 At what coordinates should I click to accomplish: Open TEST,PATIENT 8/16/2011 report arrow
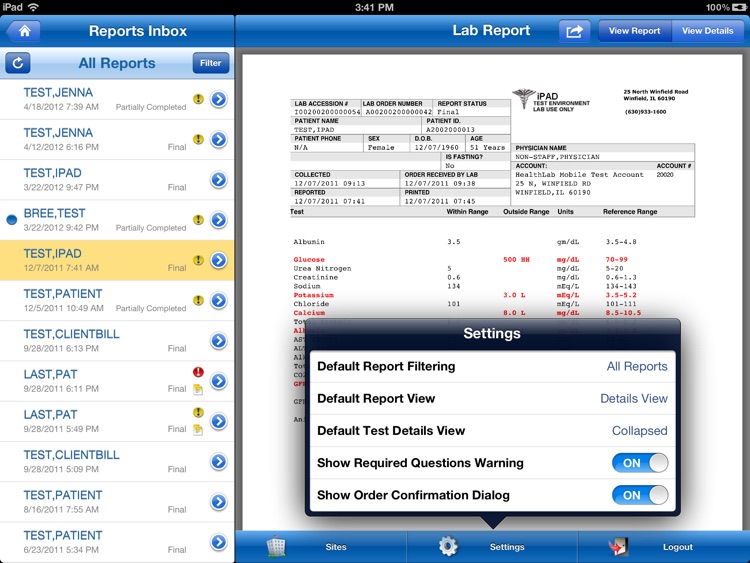point(219,501)
